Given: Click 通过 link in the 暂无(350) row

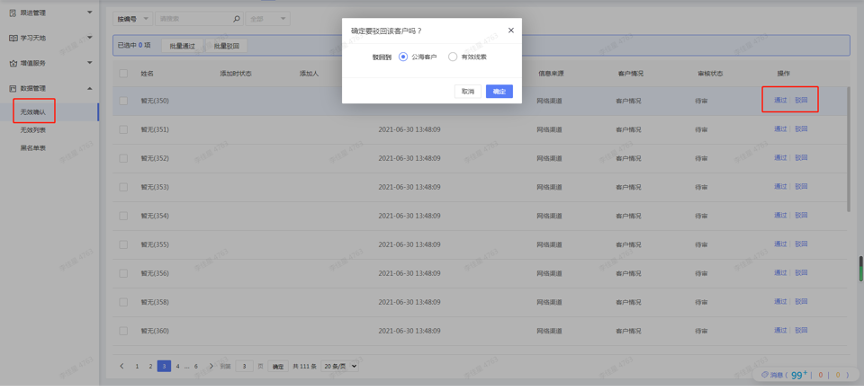Looking at the screenshot, I should (x=780, y=100).
